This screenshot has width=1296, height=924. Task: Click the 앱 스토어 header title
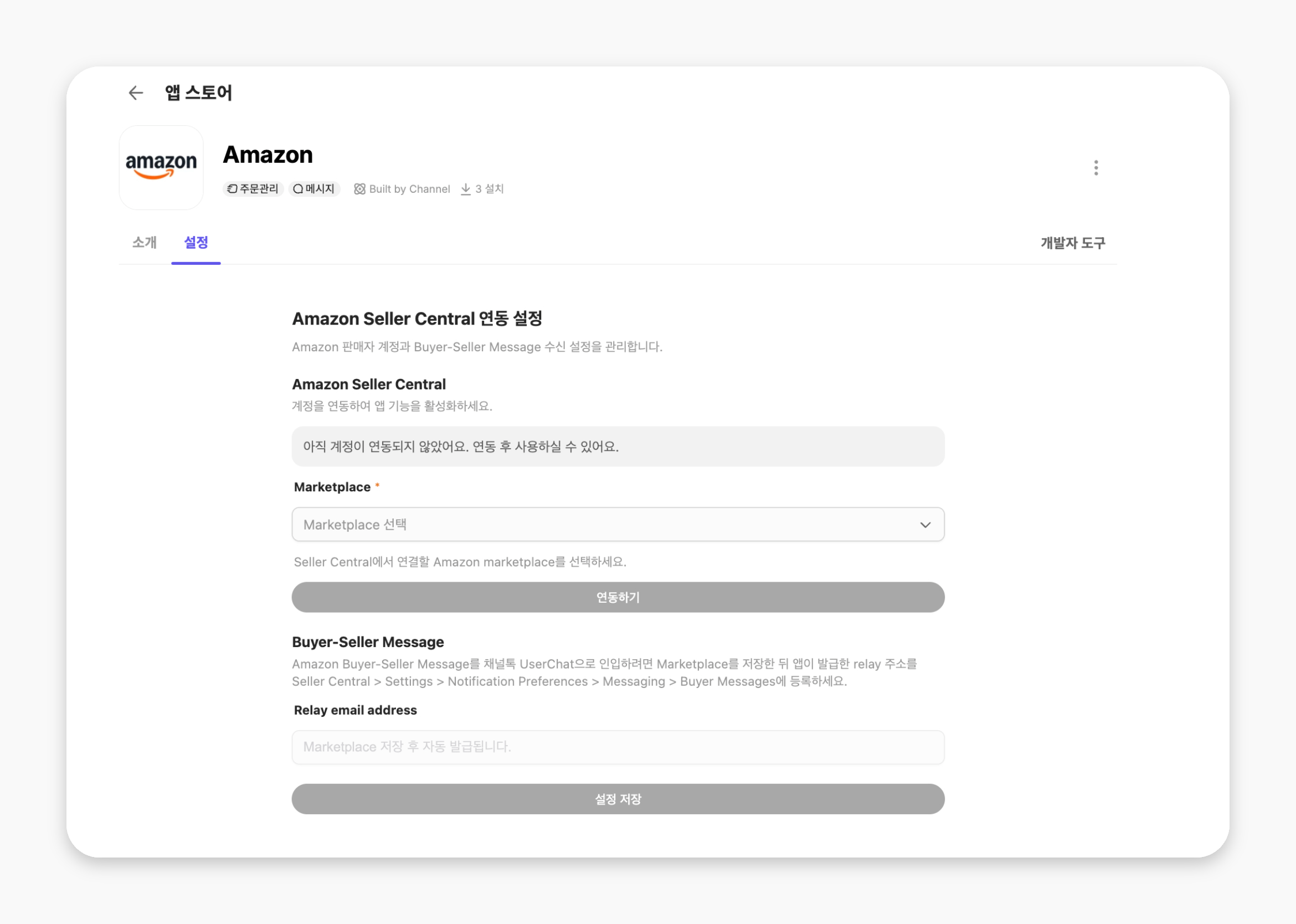point(198,93)
